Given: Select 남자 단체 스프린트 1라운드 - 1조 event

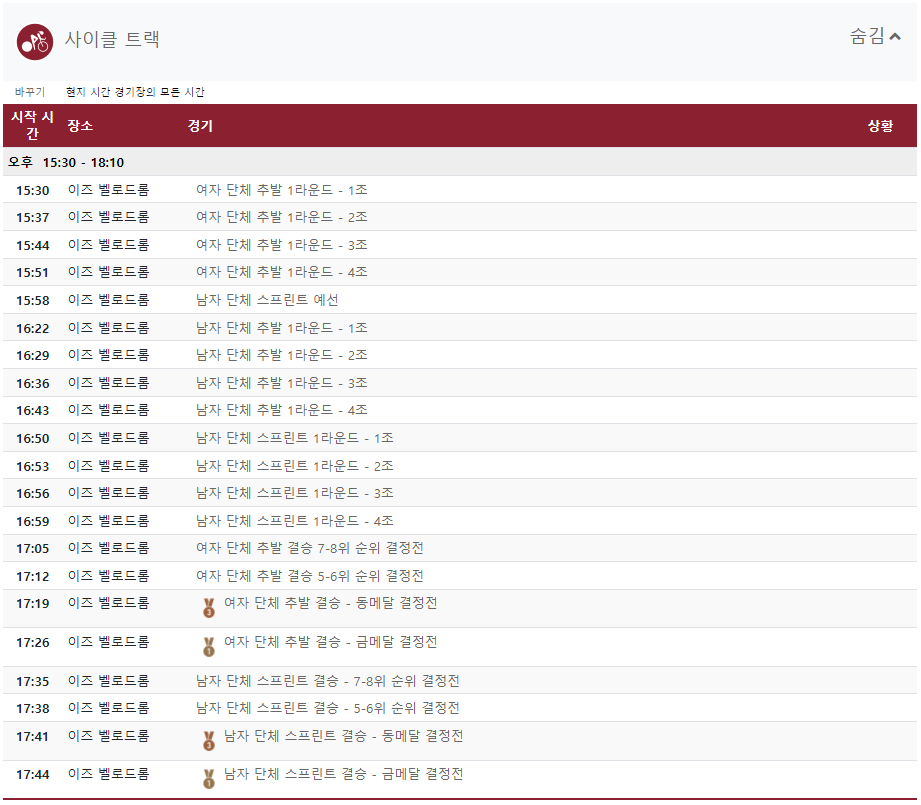Looking at the screenshot, I should [294, 437].
